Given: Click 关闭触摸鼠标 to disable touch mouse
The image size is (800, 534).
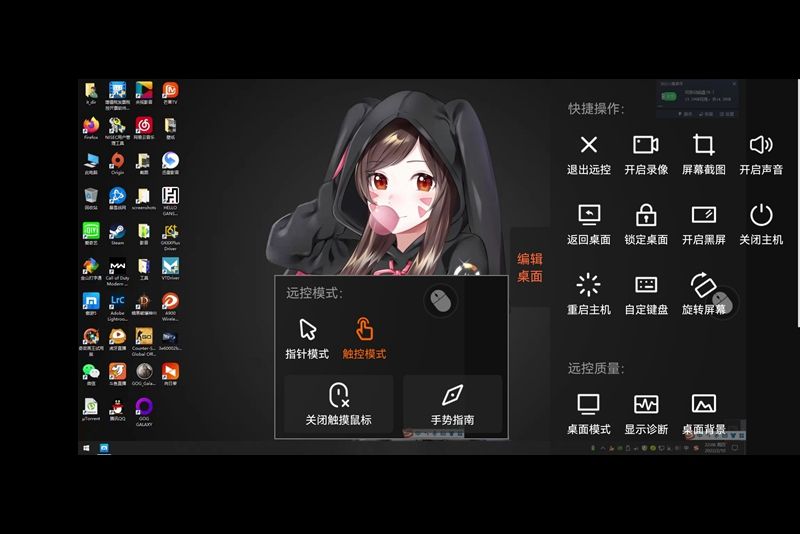Looking at the screenshot, I should click(339, 404).
